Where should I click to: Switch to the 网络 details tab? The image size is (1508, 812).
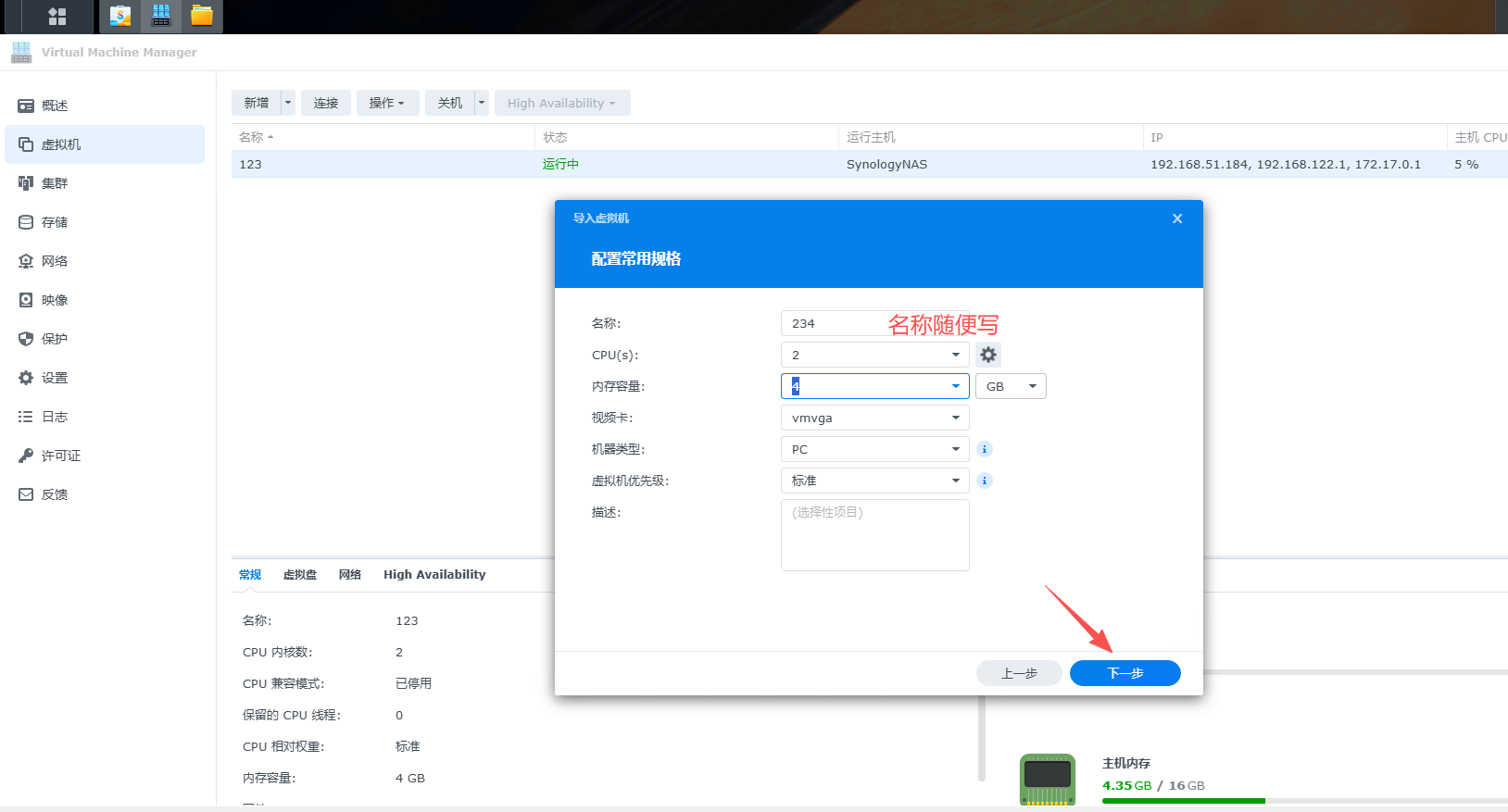[x=350, y=574]
